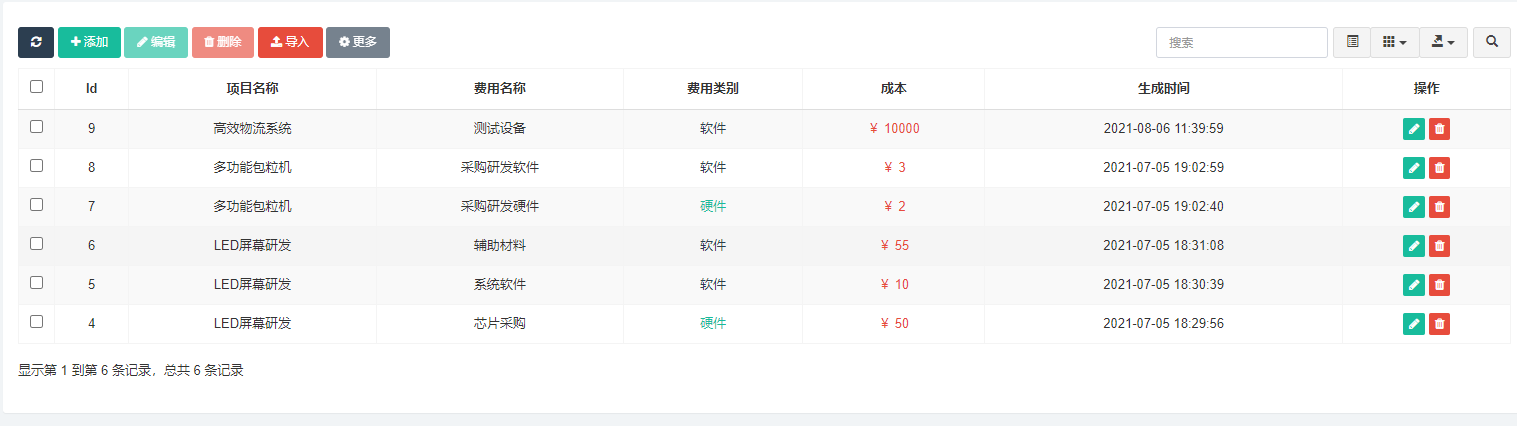Check the row checkbox for Id 8

(x=37, y=166)
